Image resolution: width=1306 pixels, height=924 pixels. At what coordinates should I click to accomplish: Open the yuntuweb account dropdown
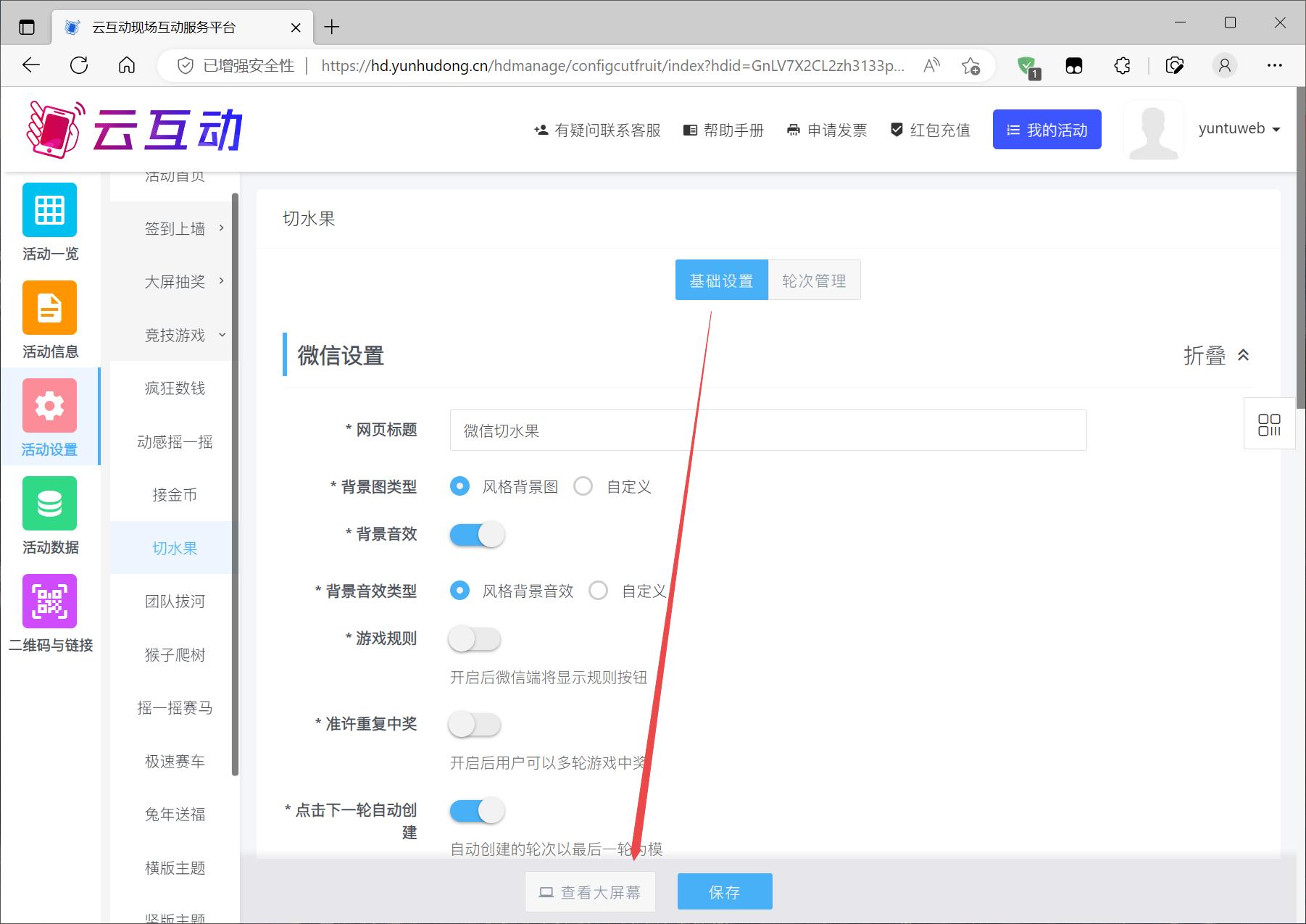point(1239,129)
